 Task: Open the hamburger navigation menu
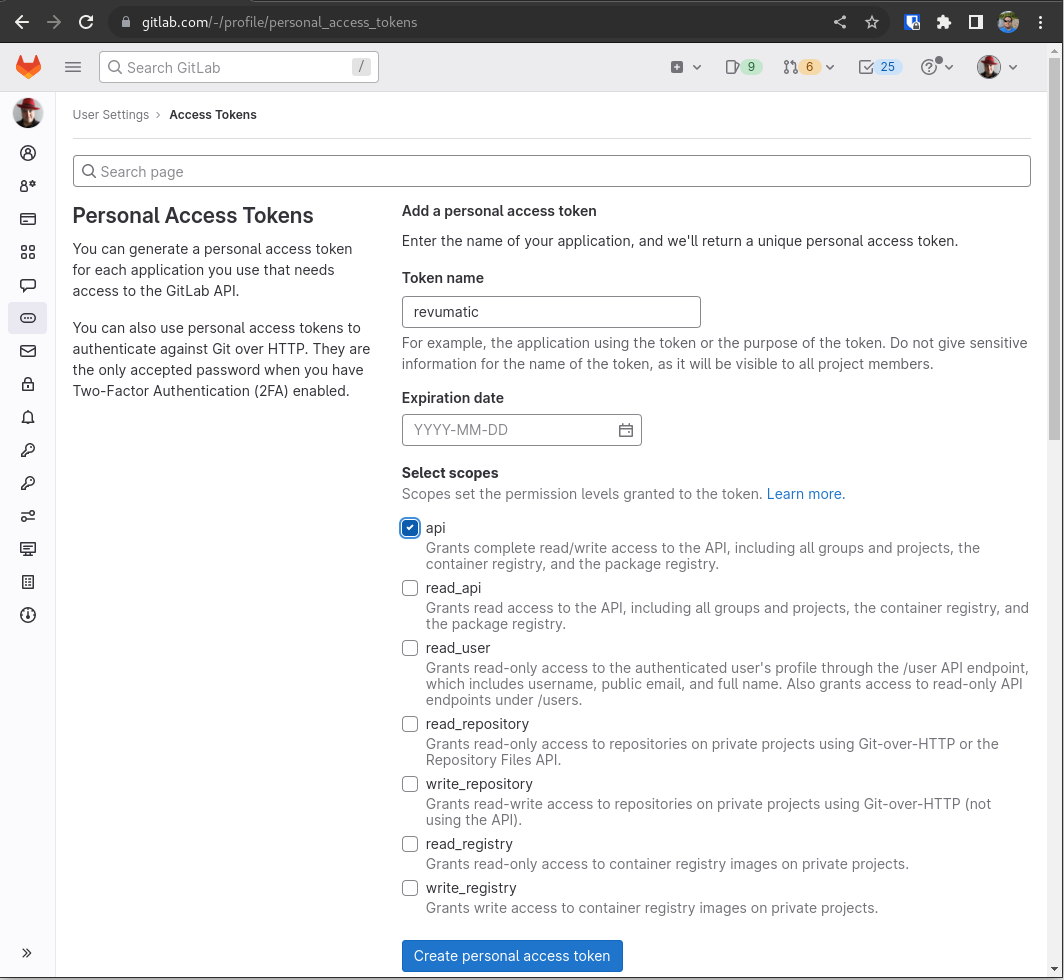[x=72, y=67]
